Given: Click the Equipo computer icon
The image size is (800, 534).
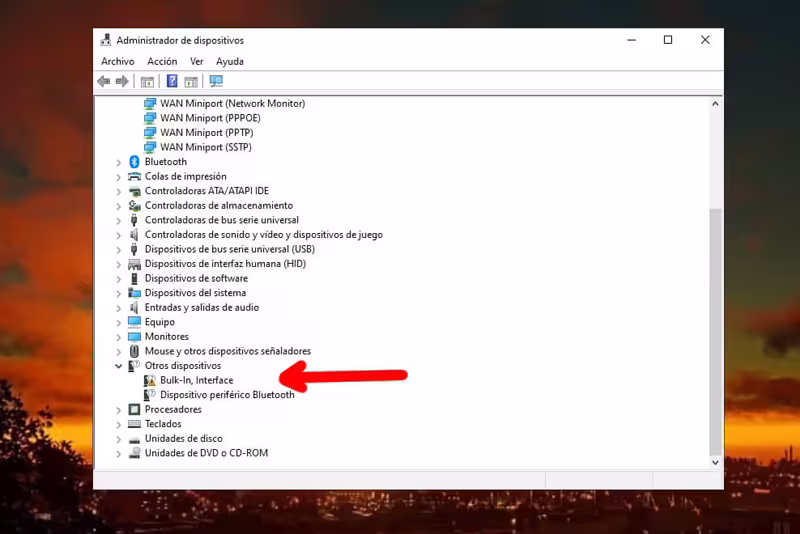Looking at the screenshot, I should click(134, 322).
